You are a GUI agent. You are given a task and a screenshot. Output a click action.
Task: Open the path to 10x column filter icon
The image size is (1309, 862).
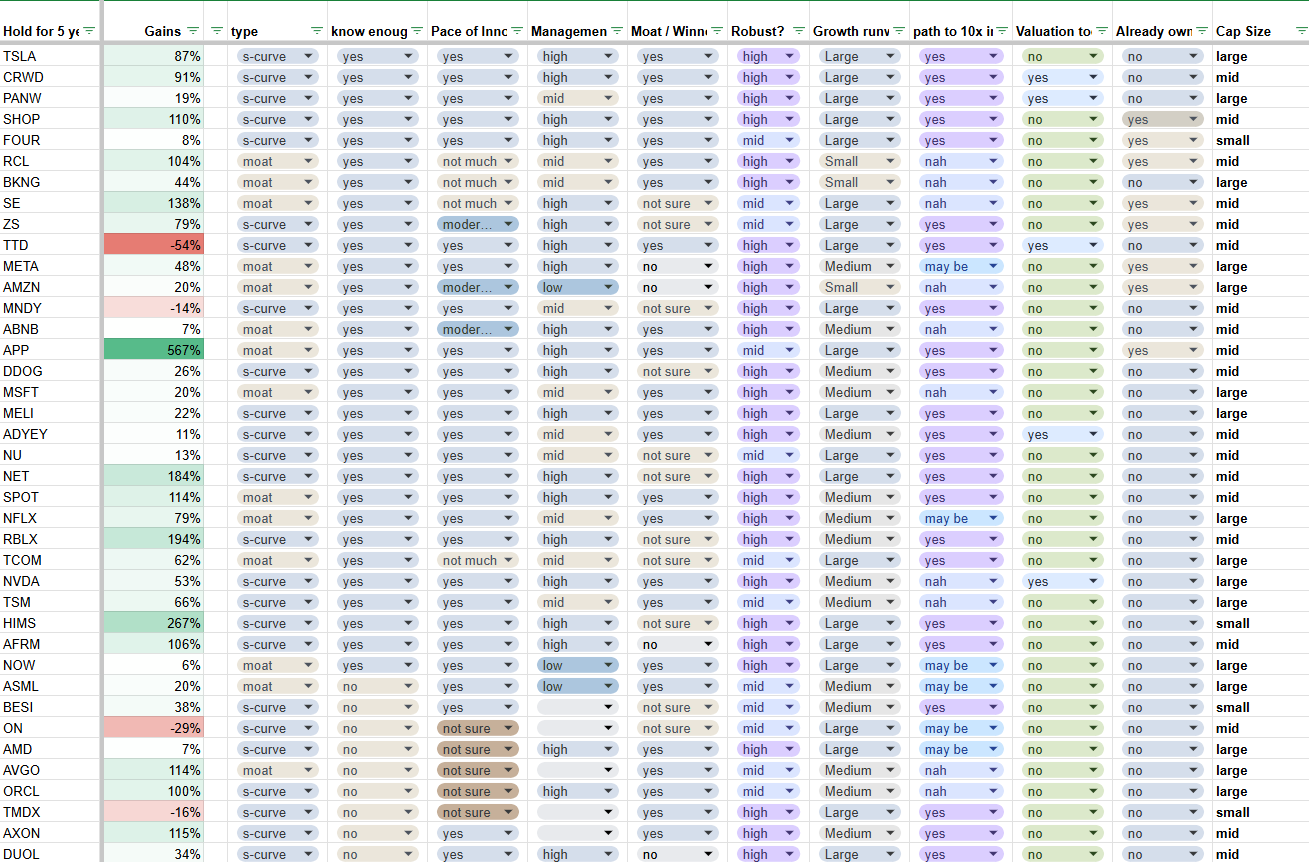click(1001, 31)
